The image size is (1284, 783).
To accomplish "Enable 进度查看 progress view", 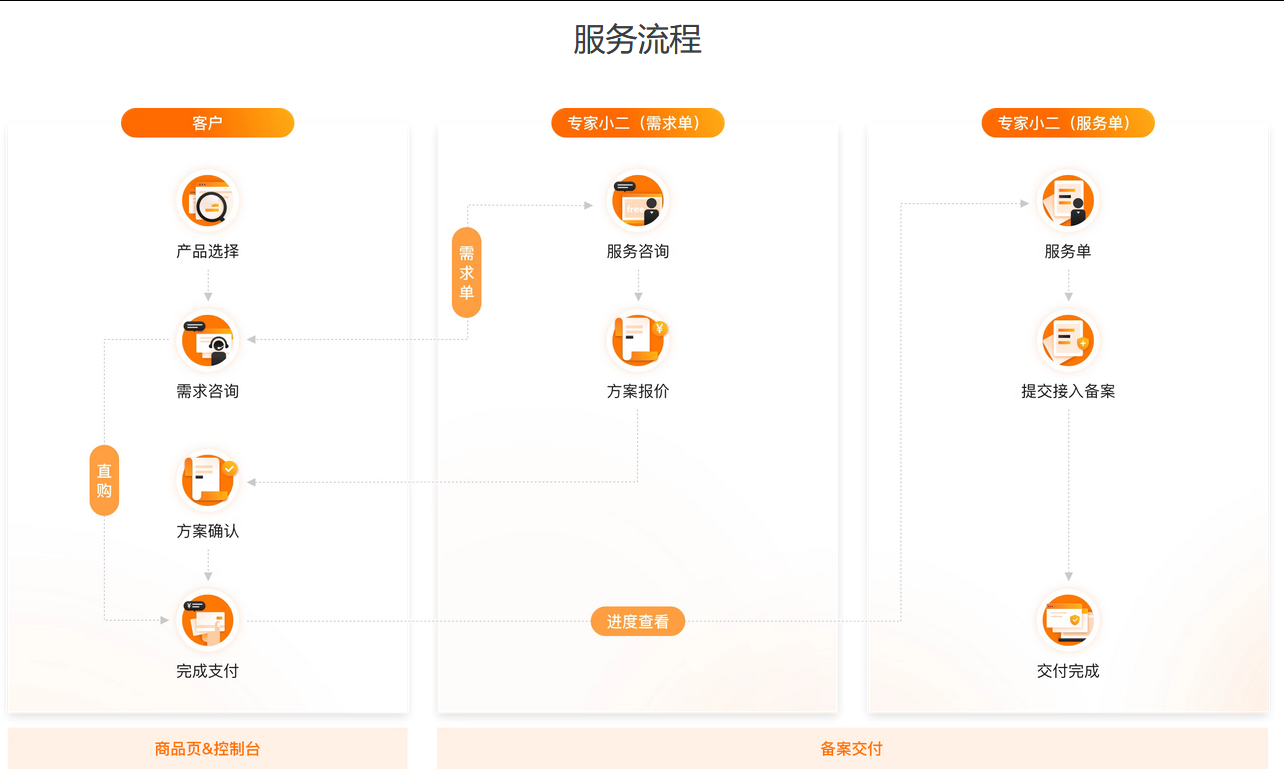I will [638, 621].
